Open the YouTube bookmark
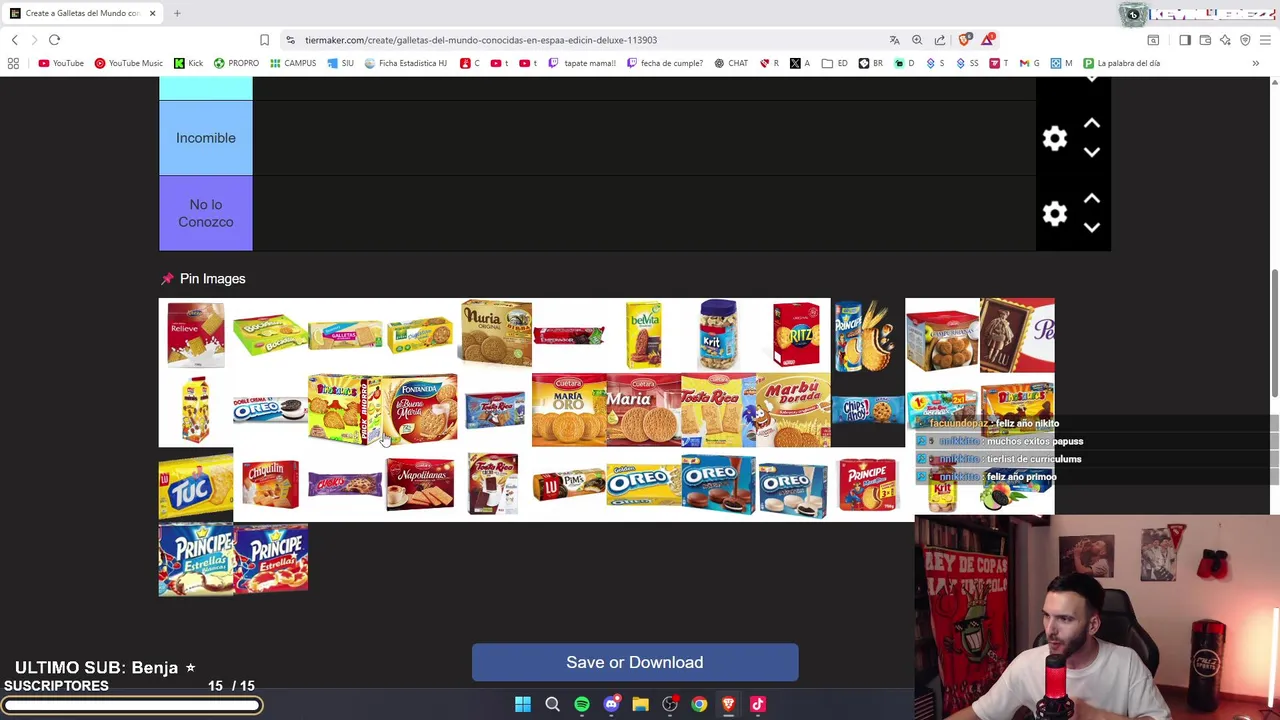The width and height of the screenshot is (1280, 720). pyautogui.click(x=61, y=63)
